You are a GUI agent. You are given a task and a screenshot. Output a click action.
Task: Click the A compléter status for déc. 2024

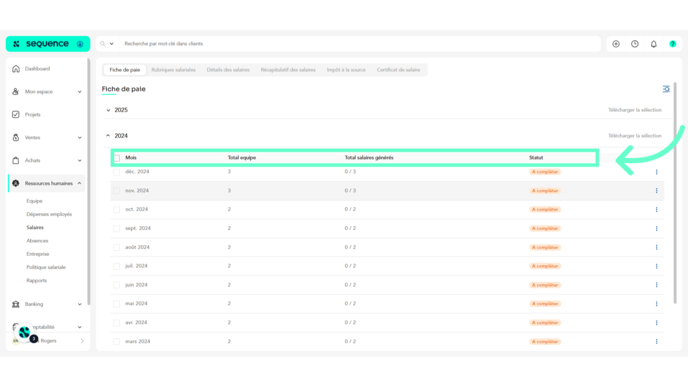[x=545, y=172]
